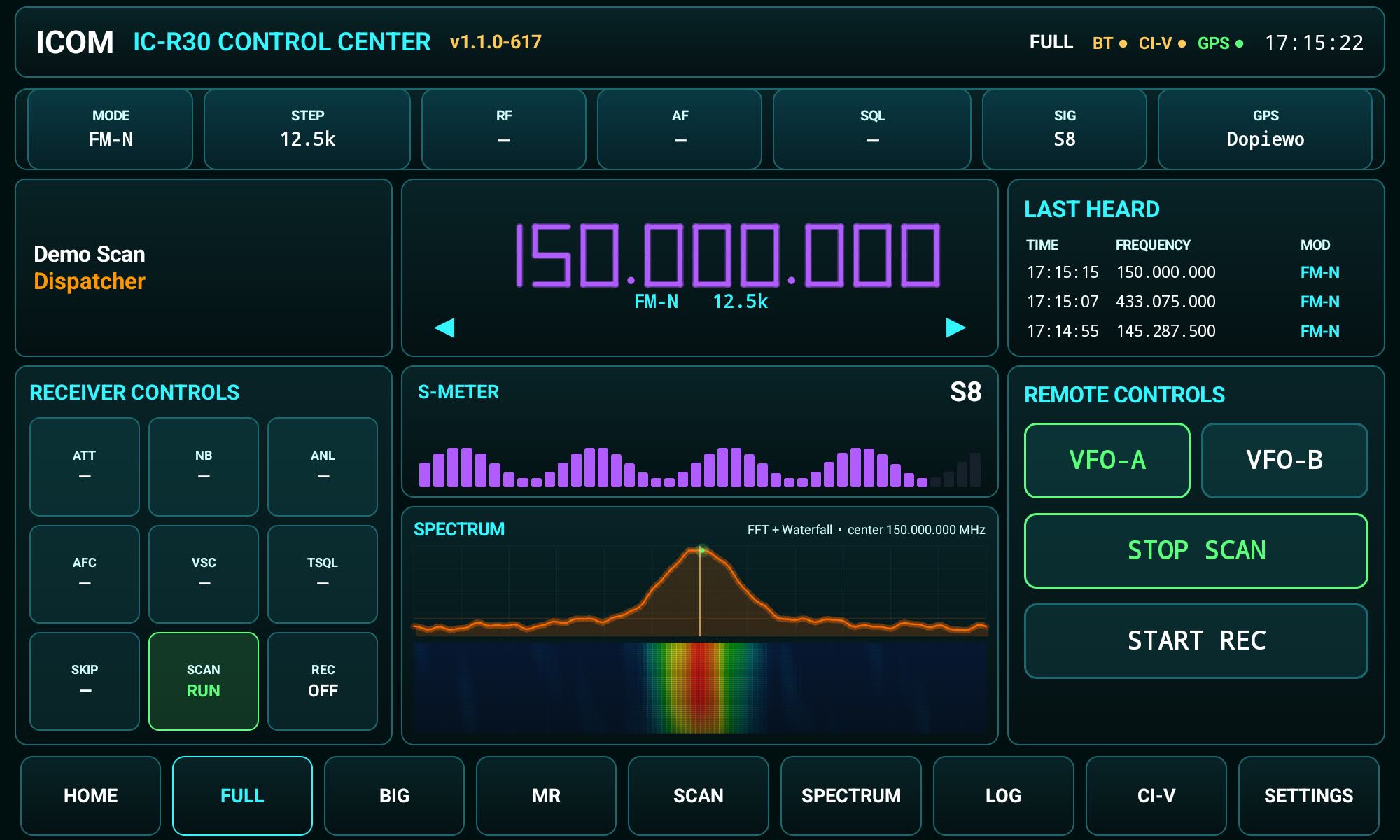Open the CI-V tab in bottom bar
Viewport: 1400px width, 840px height.
[1156, 796]
